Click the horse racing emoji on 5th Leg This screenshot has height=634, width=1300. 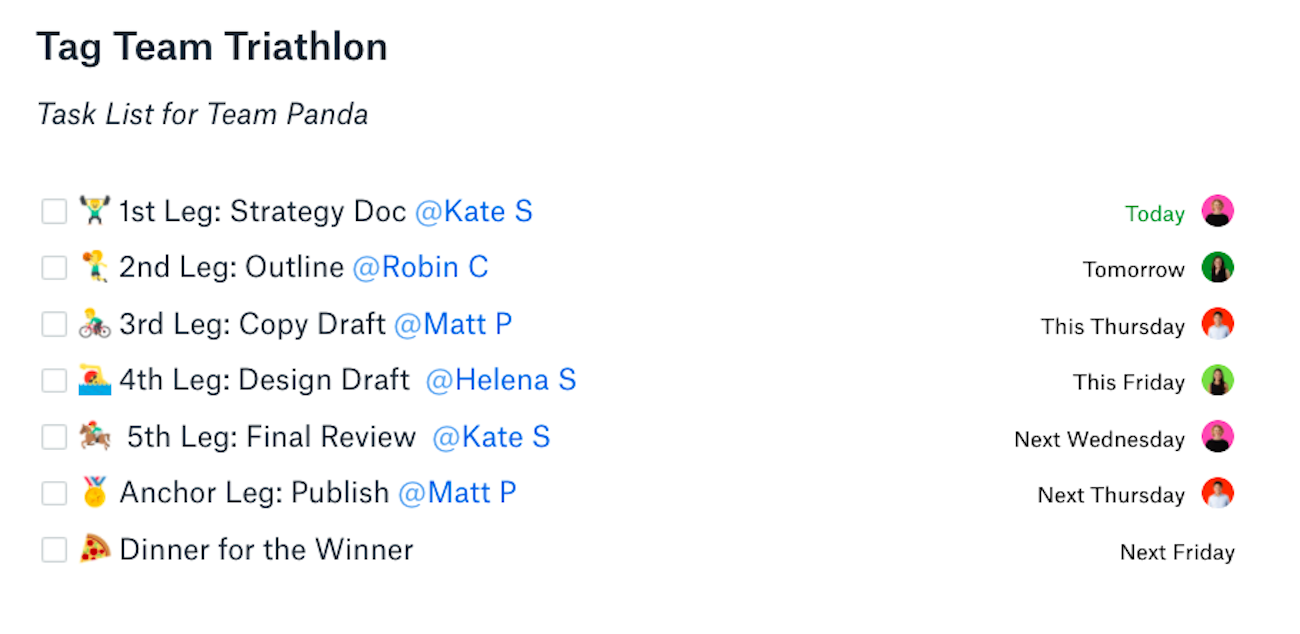pos(94,437)
